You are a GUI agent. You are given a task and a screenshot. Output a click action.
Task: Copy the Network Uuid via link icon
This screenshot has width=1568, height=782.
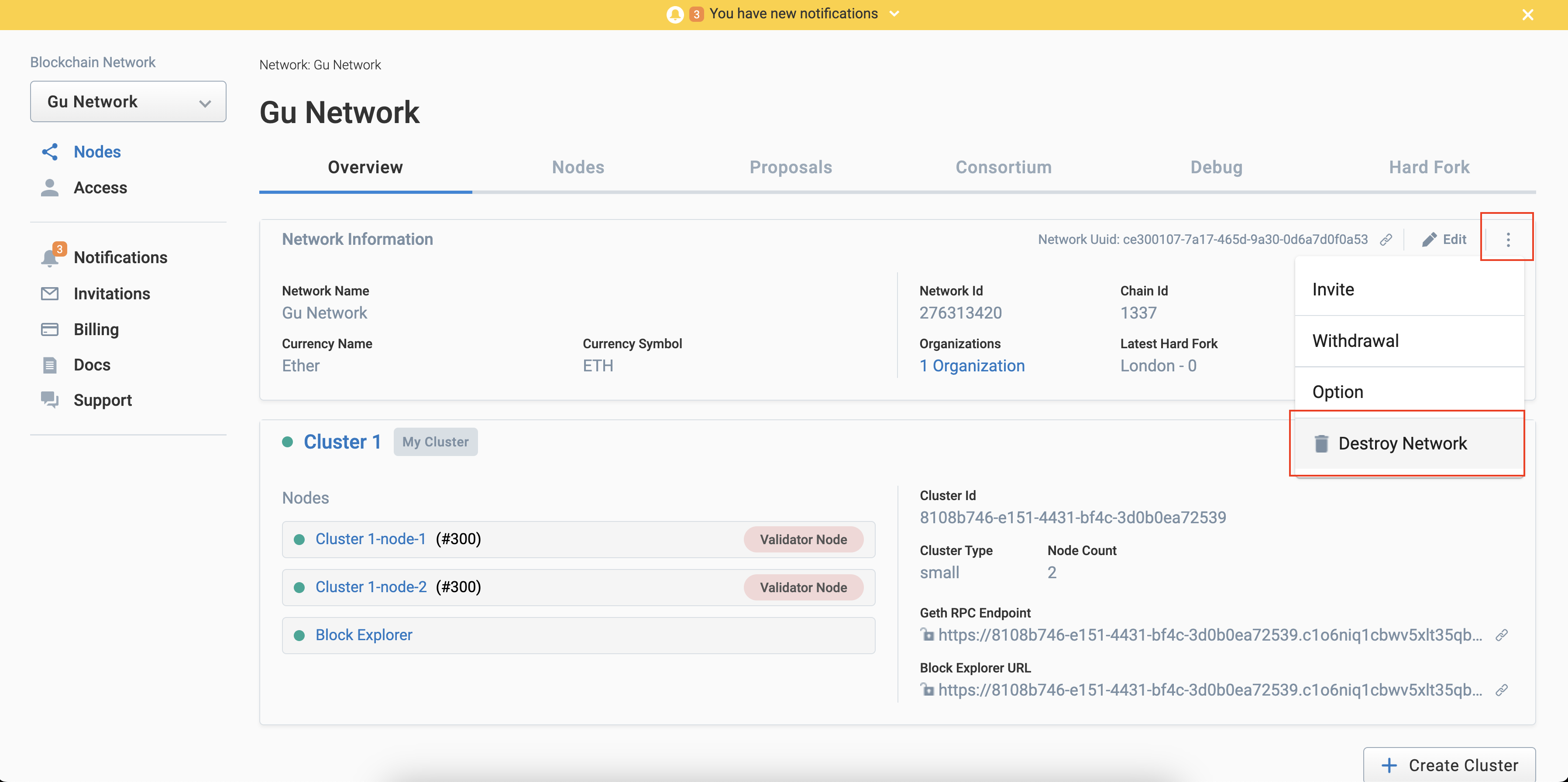pos(1386,240)
